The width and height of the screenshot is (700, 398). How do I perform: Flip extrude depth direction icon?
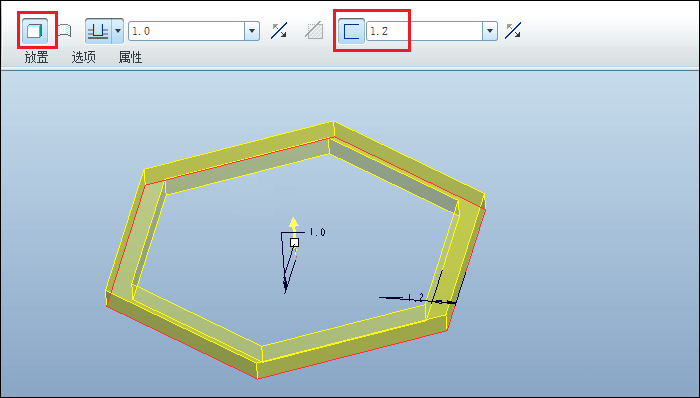[279, 31]
